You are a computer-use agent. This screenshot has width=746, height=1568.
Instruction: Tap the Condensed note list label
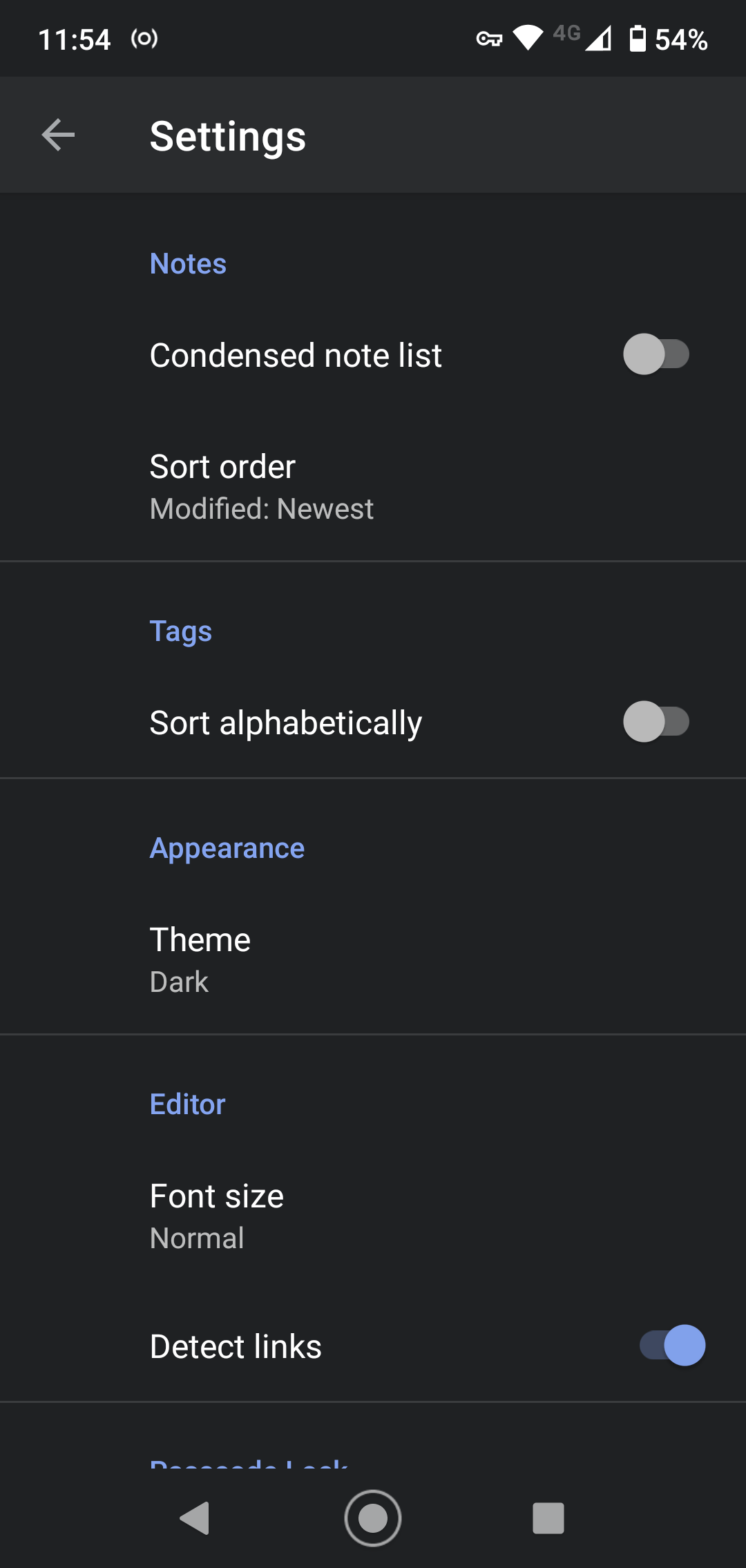[296, 356]
